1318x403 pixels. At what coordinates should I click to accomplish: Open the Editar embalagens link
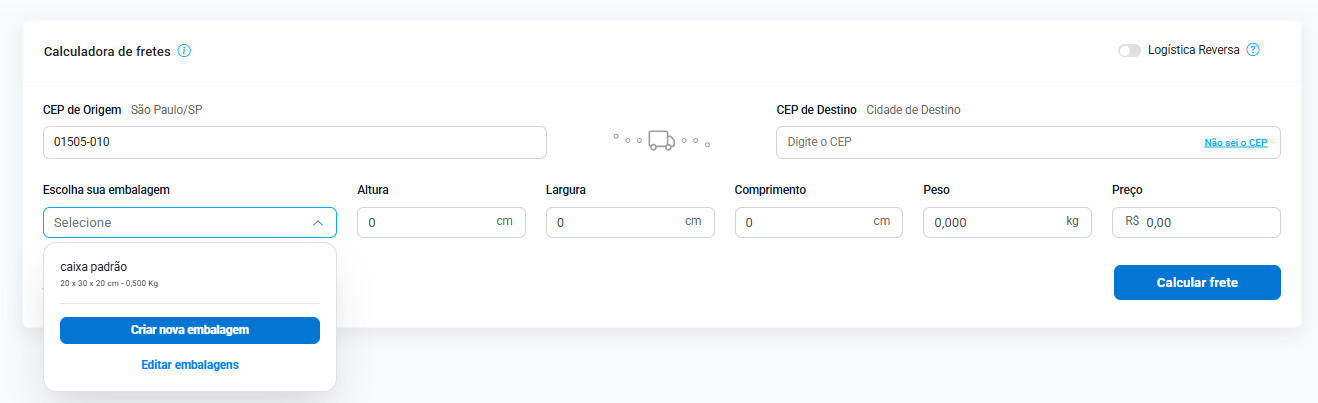point(189,365)
